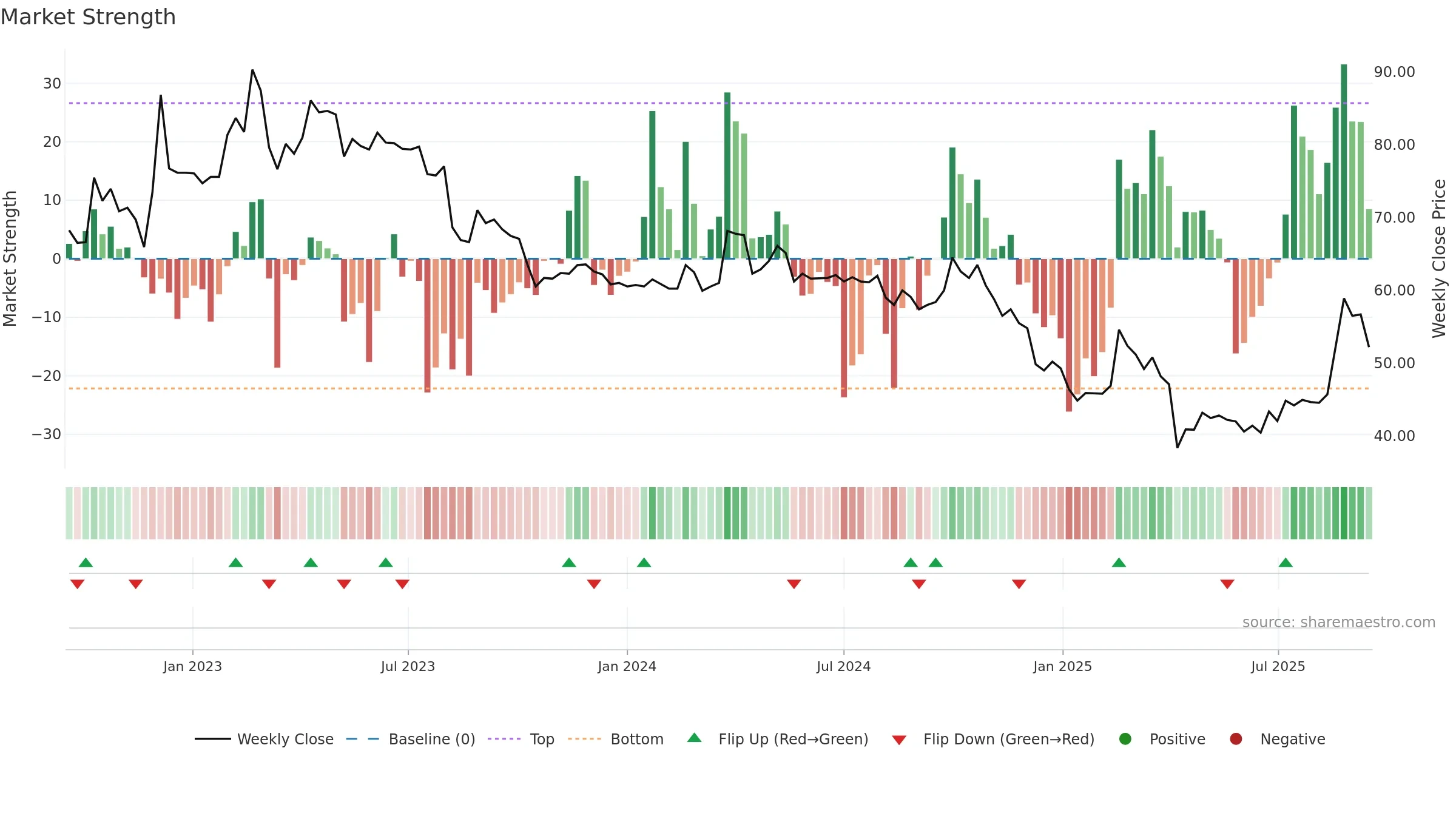
Task: Click the tallest green bar above 30
Action: point(1344,161)
